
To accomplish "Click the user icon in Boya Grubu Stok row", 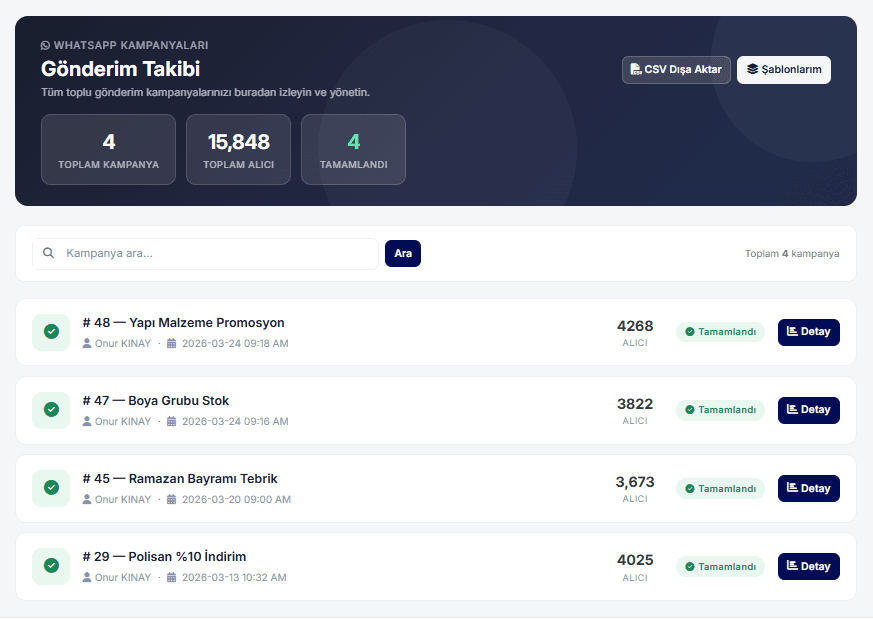I will pyautogui.click(x=87, y=422).
